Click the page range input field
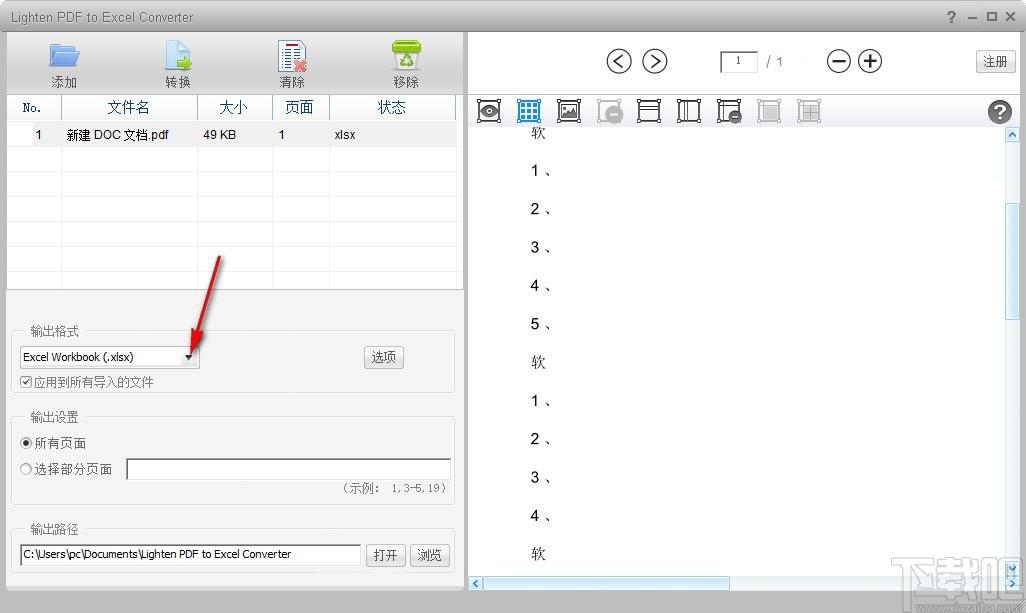Screen dimensions: 1026x613 (x=289, y=469)
